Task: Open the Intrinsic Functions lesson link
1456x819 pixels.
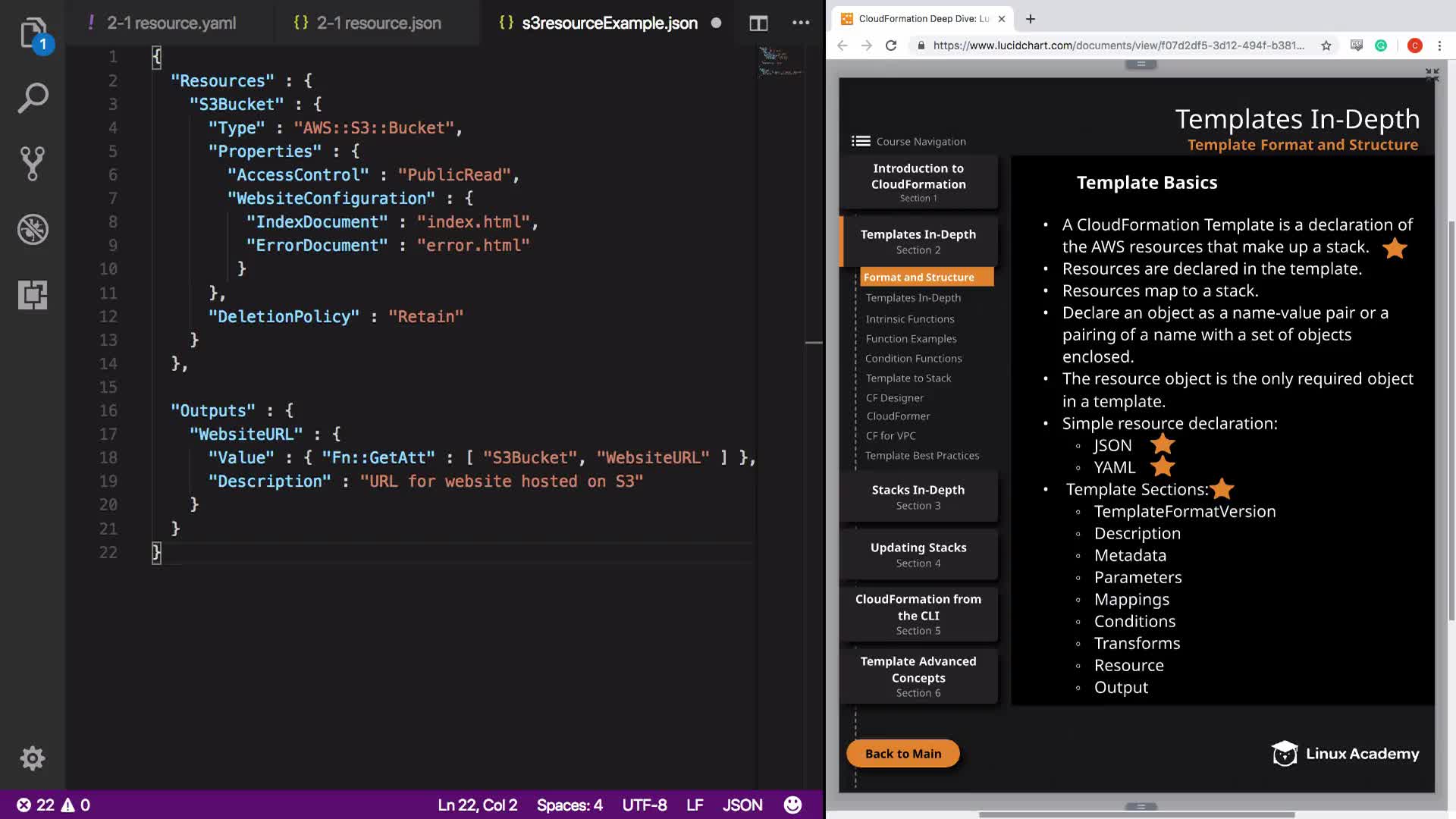Action: [909, 318]
